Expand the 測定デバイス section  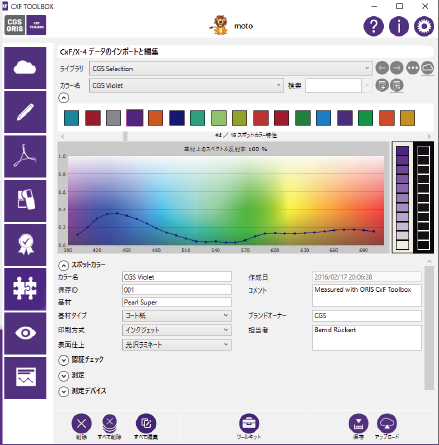point(63,391)
